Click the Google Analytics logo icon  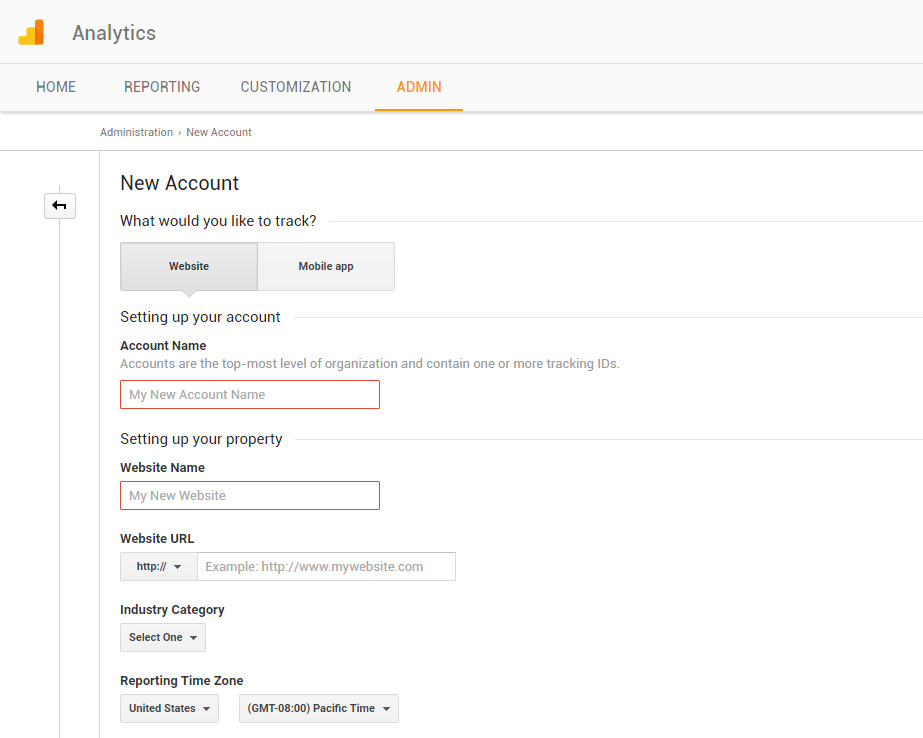pyautogui.click(x=31, y=32)
